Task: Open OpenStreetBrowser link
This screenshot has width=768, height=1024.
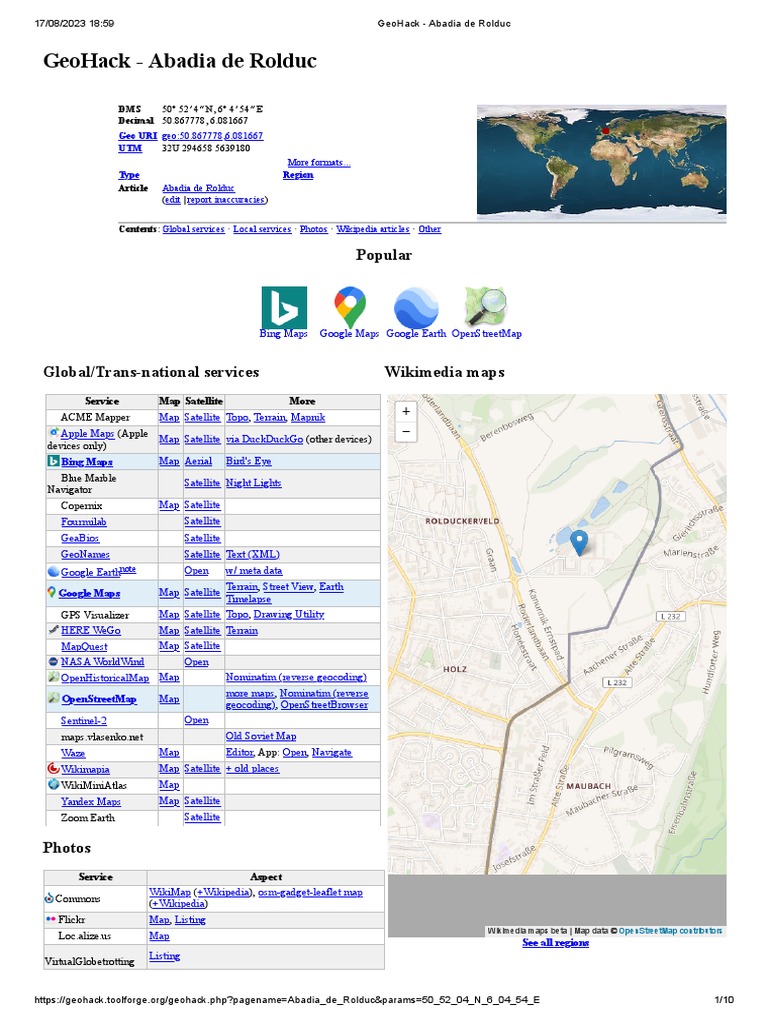Action: tap(324, 705)
